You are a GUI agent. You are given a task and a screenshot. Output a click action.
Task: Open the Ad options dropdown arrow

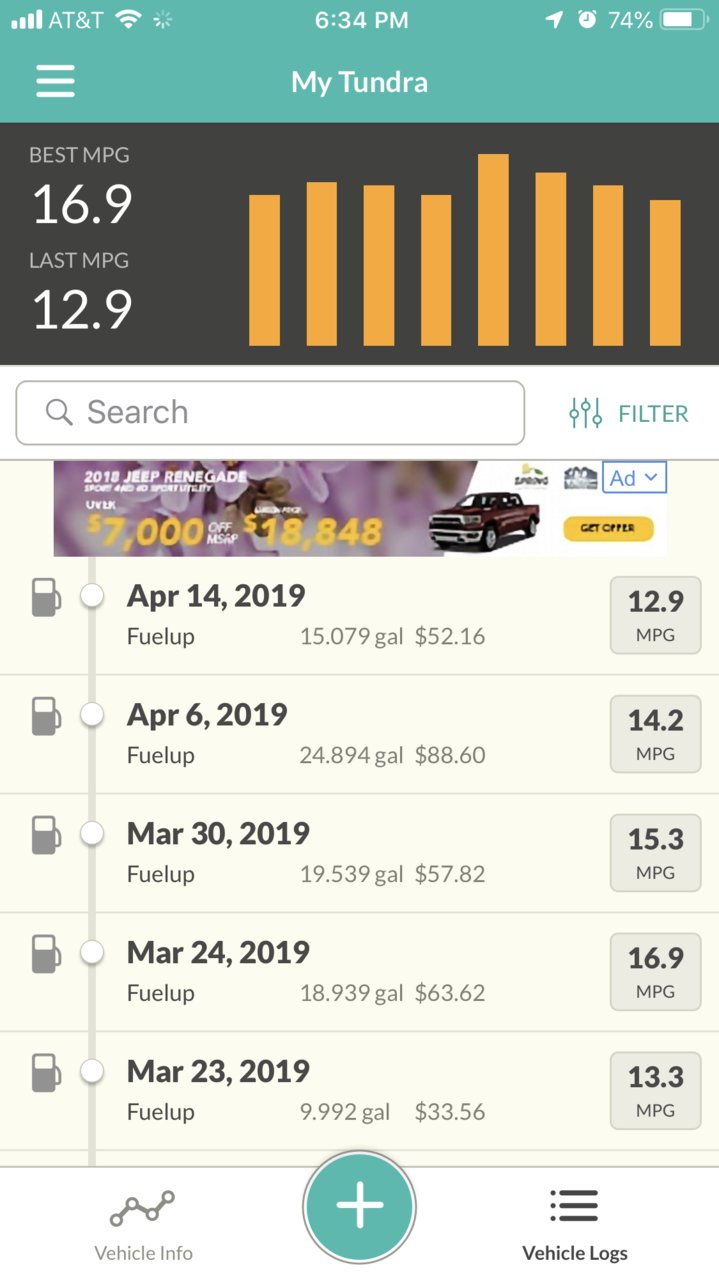point(652,478)
